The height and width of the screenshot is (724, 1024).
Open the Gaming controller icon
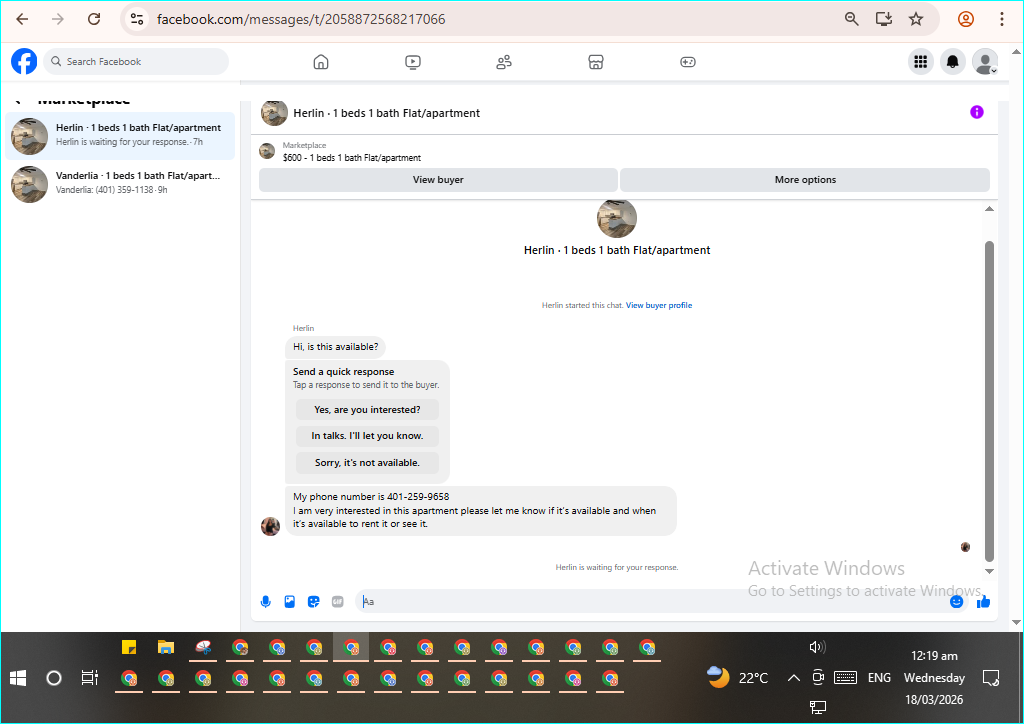(688, 62)
